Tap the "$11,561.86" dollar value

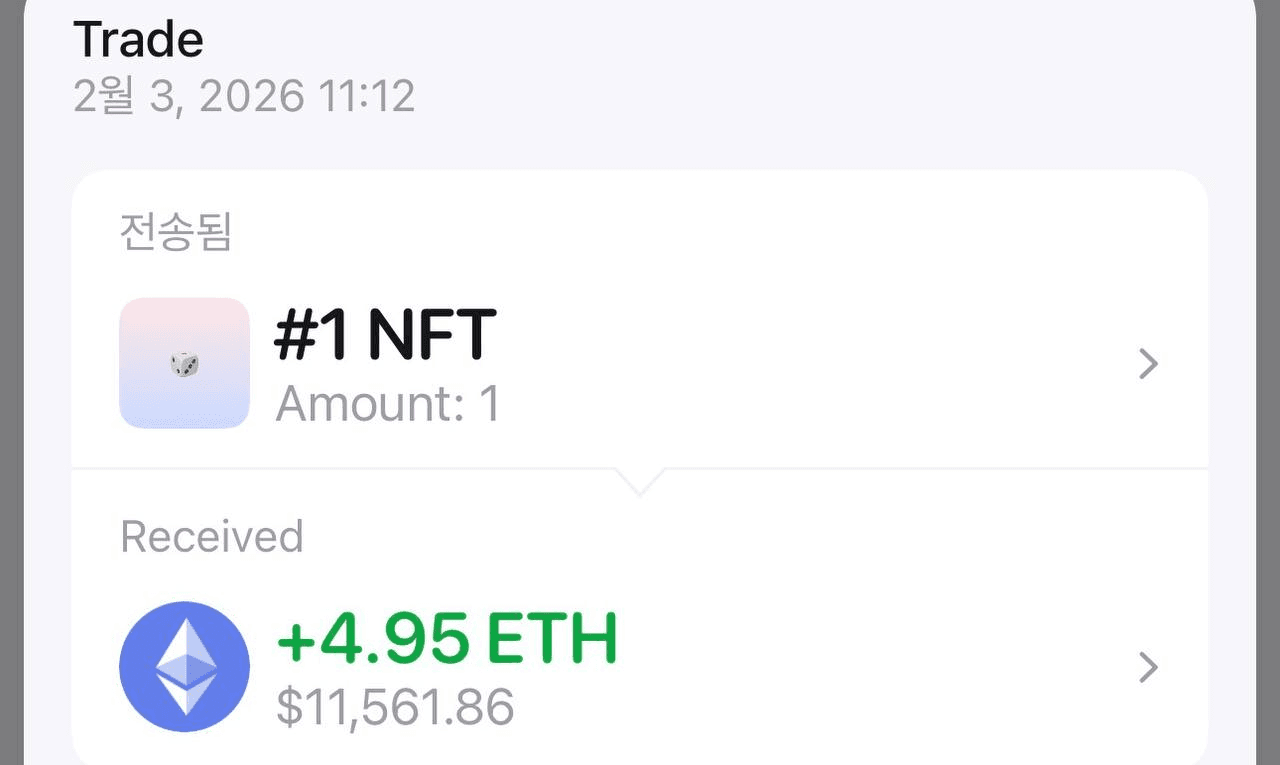395,706
